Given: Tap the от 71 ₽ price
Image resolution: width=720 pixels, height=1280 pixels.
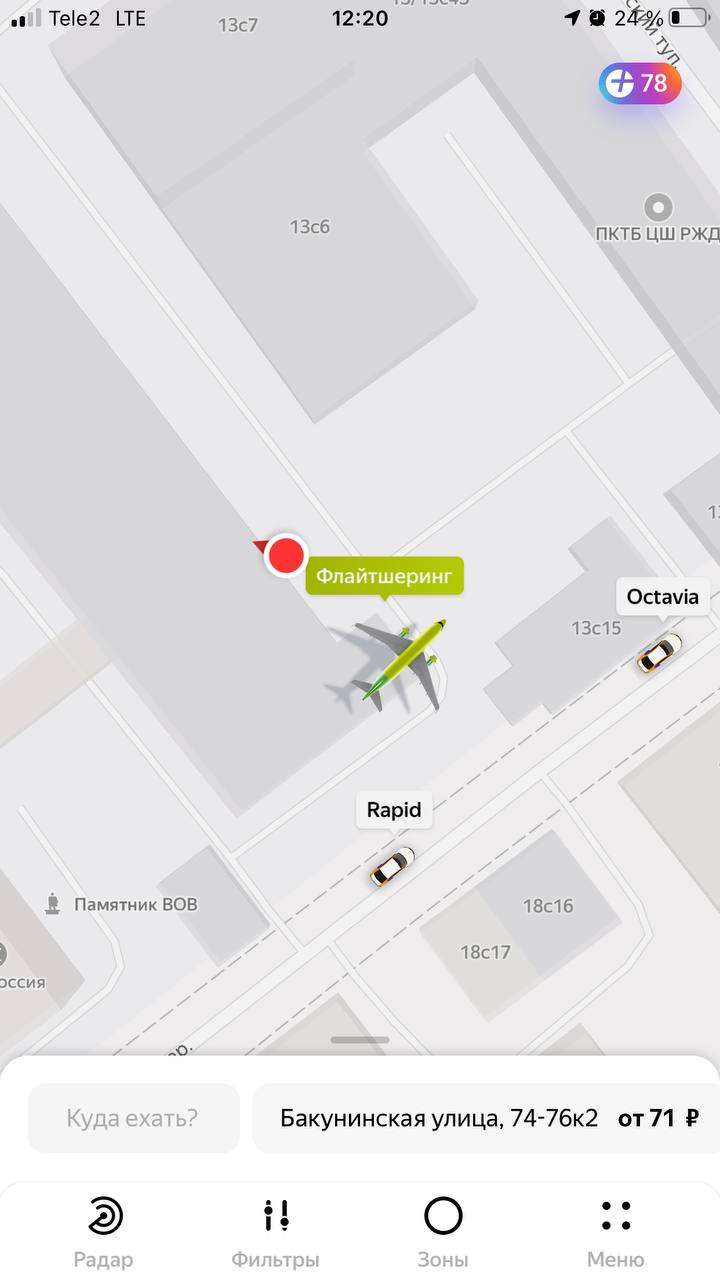Looking at the screenshot, I should [659, 1118].
